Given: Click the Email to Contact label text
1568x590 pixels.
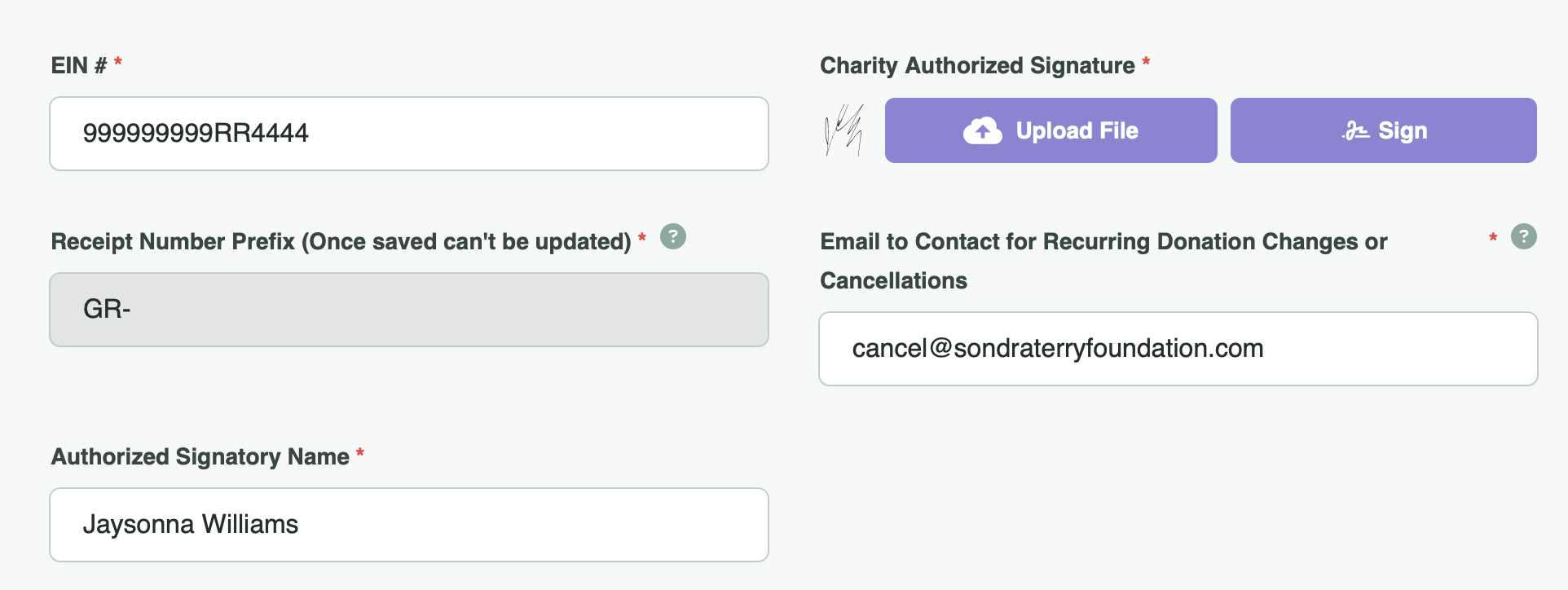Looking at the screenshot, I should tap(1103, 242).
